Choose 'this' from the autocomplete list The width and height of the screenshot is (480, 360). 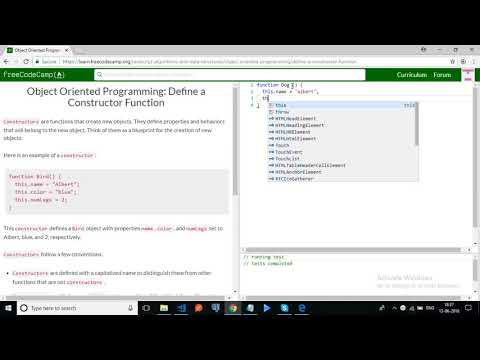click(343, 105)
